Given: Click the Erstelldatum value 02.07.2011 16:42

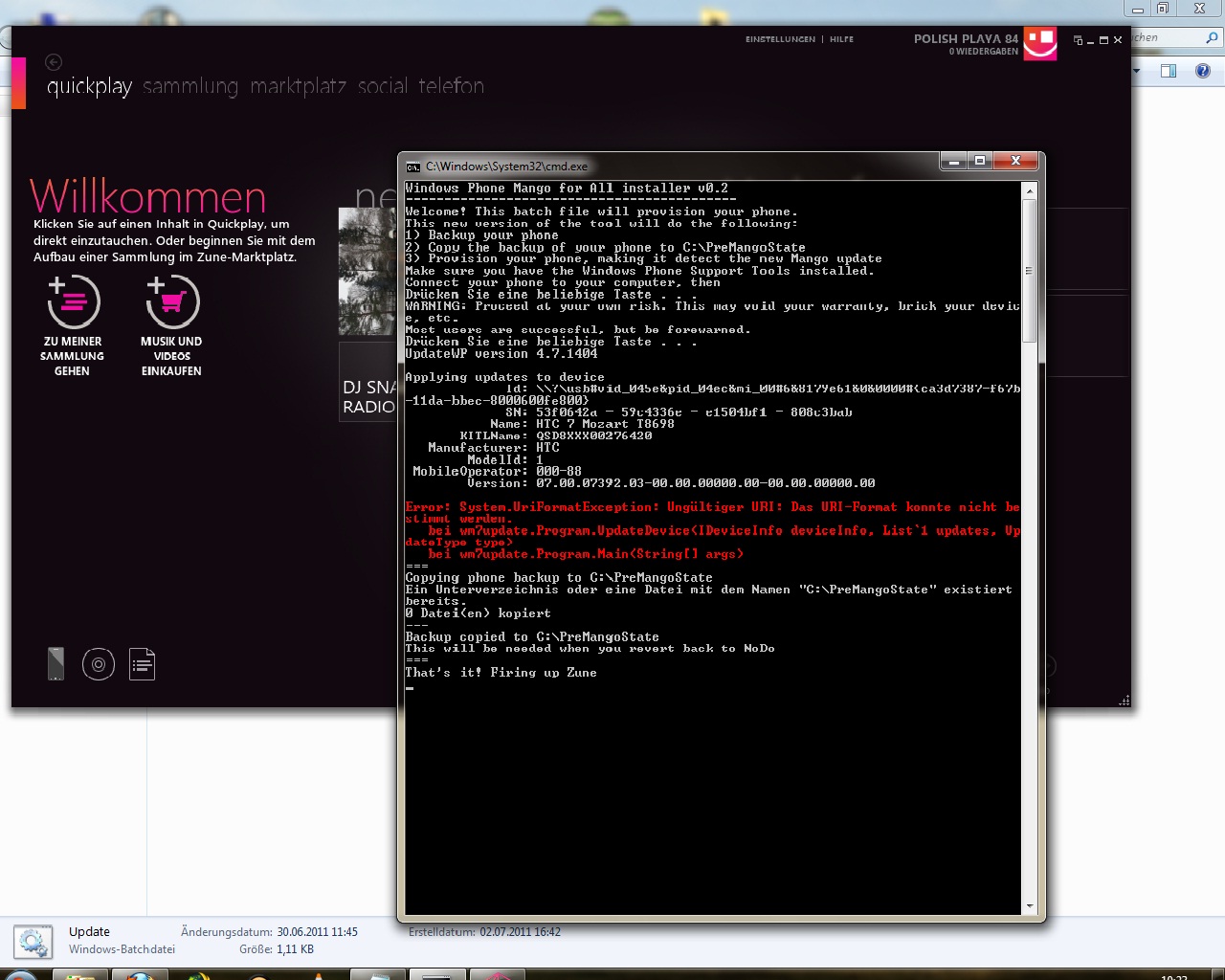Looking at the screenshot, I should point(520,932).
